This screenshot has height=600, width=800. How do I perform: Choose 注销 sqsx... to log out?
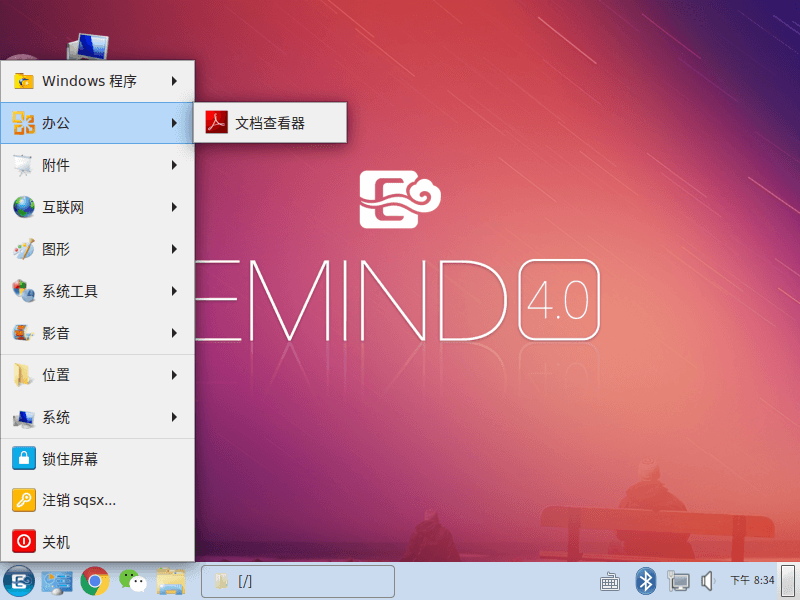[x=97, y=500]
